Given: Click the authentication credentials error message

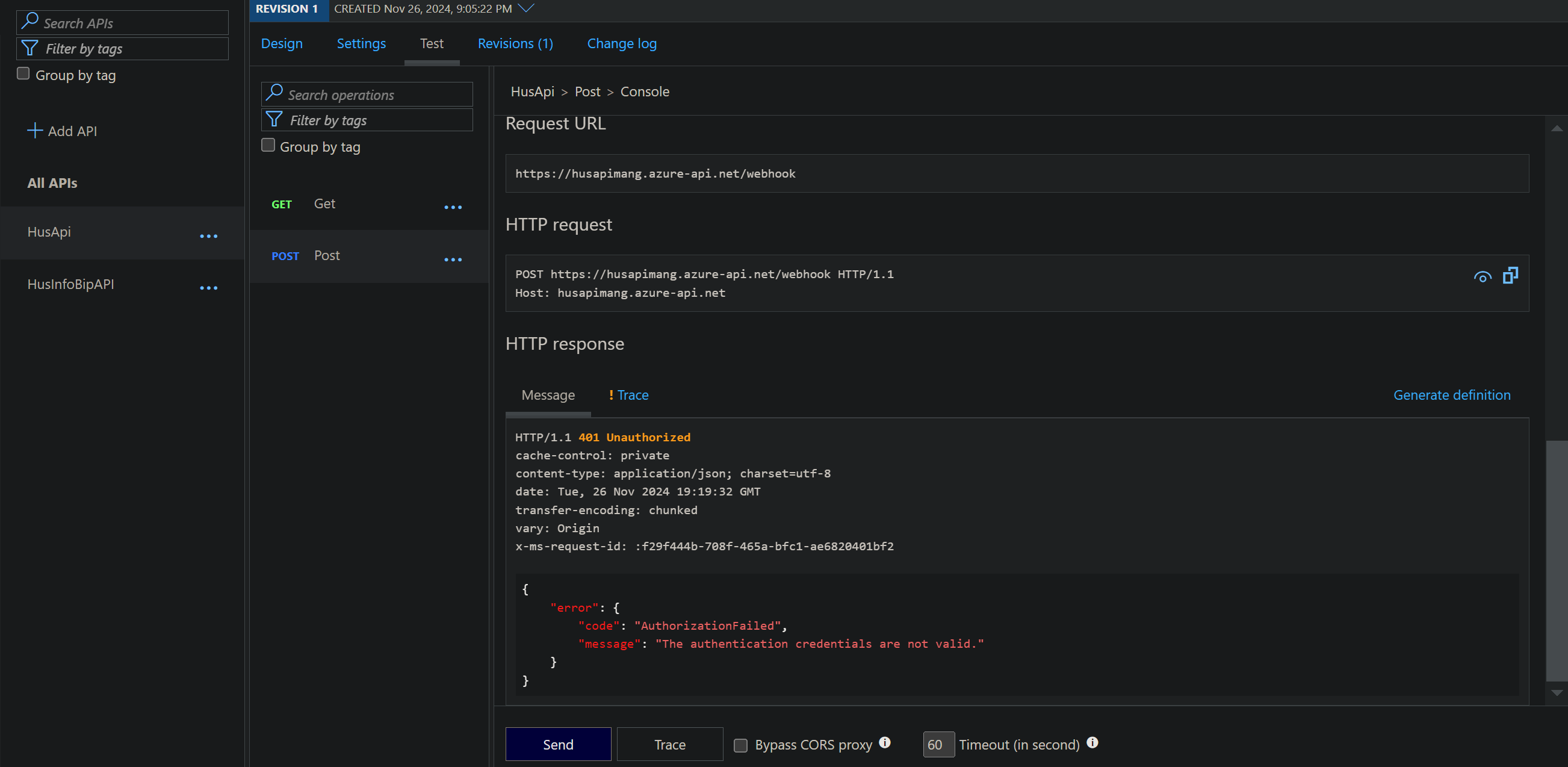Looking at the screenshot, I should click(x=819, y=644).
